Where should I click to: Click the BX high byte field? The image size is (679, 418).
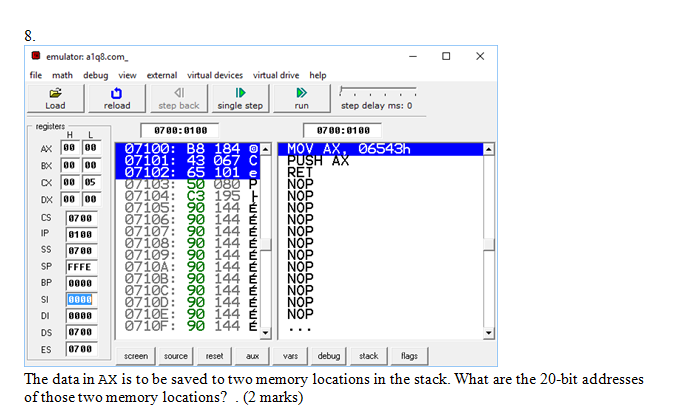pos(69,165)
